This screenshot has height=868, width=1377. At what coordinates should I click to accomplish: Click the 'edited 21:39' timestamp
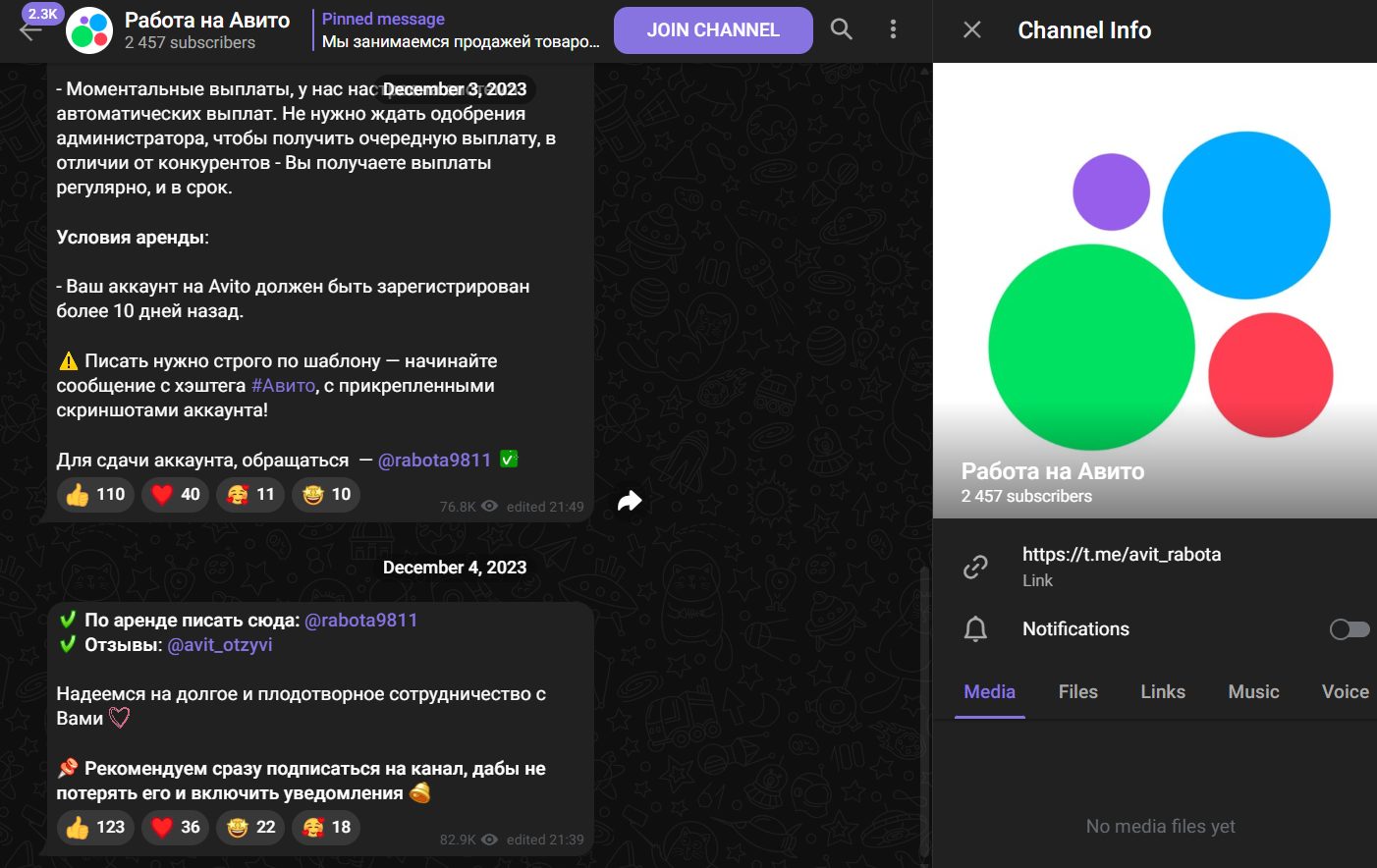(545, 840)
